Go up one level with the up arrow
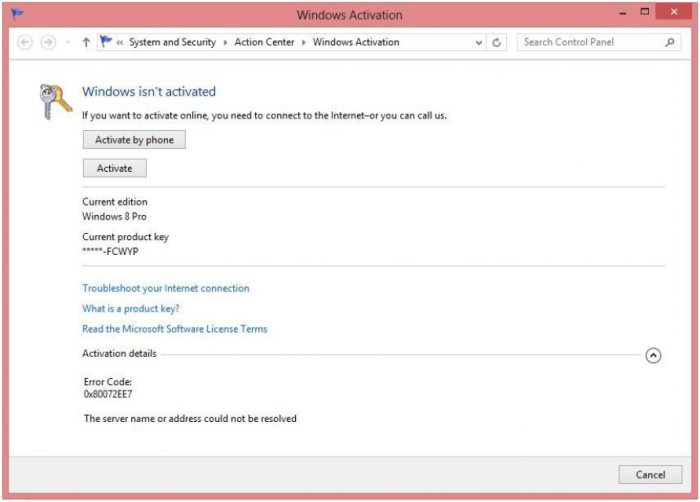Screen dimensions: 700x502 [86, 42]
